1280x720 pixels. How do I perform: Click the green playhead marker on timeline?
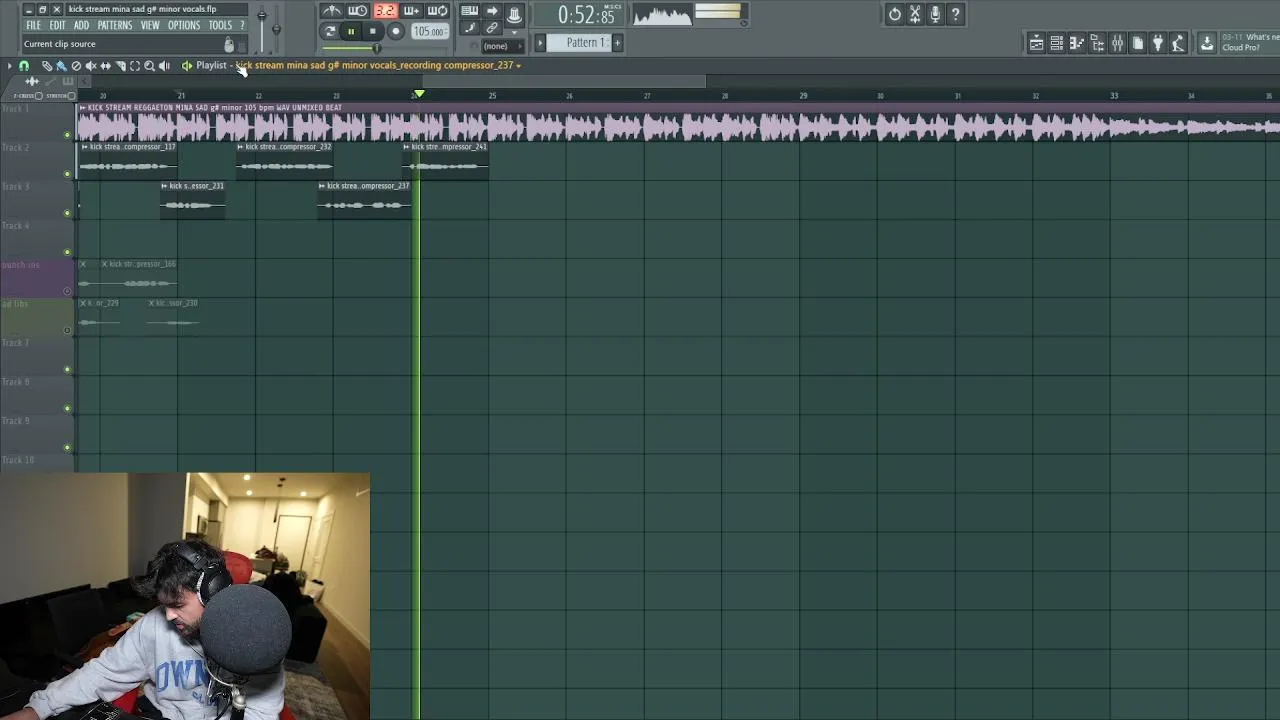coord(419,94)
